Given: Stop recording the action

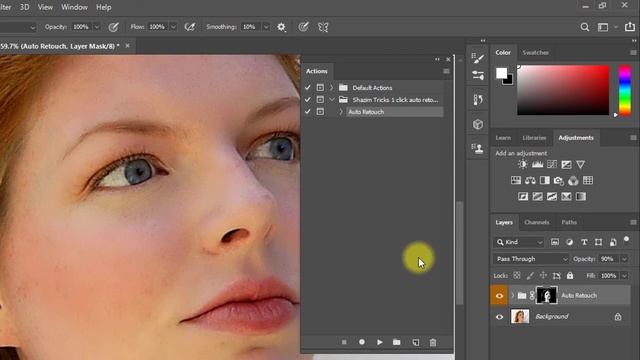Looking at the screenshot, I should (344, 342).
